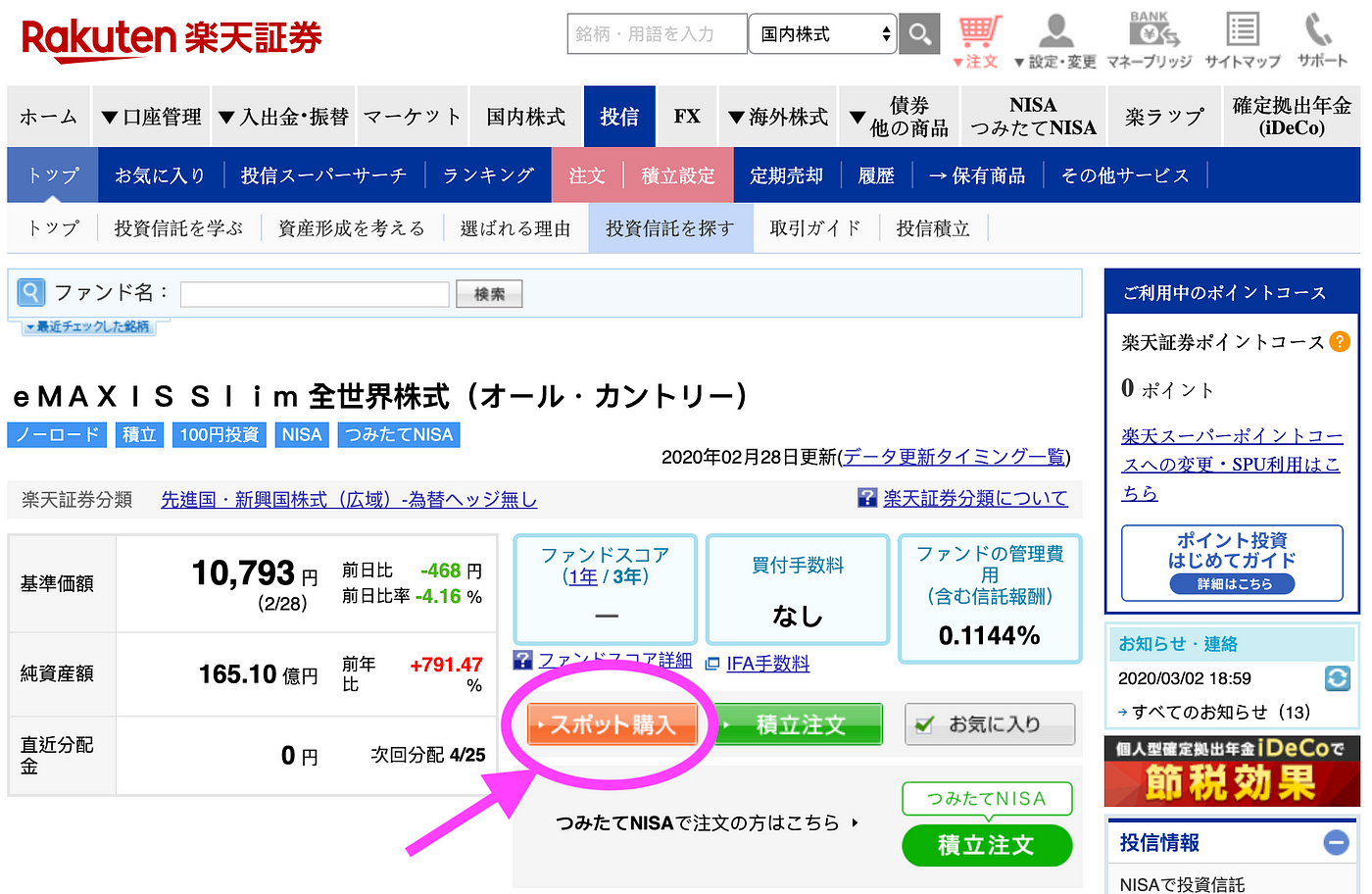Open the マーケット tab
Viewport: 1372px width, 894px height.
coord(413,117)
